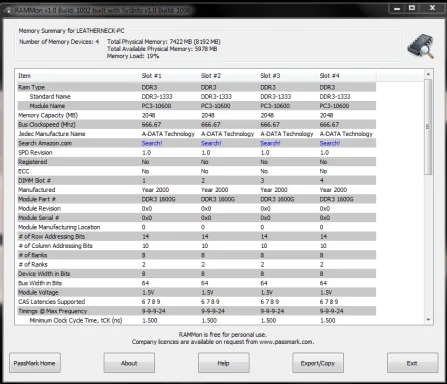Click Year 2000 value under Slot #4
The width and height of the screenshot is (447, 384).
pos(333,190)
